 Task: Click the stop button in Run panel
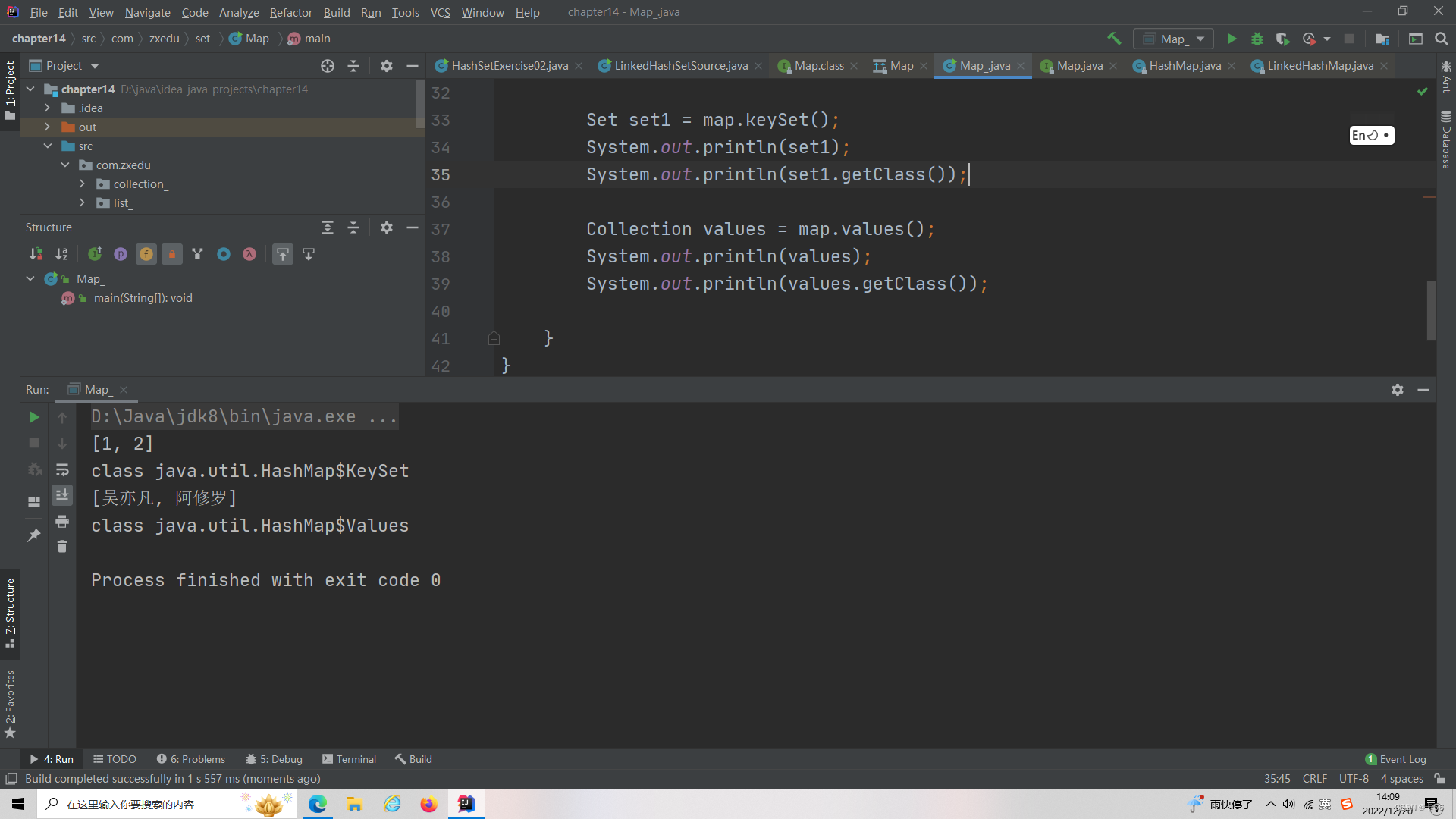34,443
